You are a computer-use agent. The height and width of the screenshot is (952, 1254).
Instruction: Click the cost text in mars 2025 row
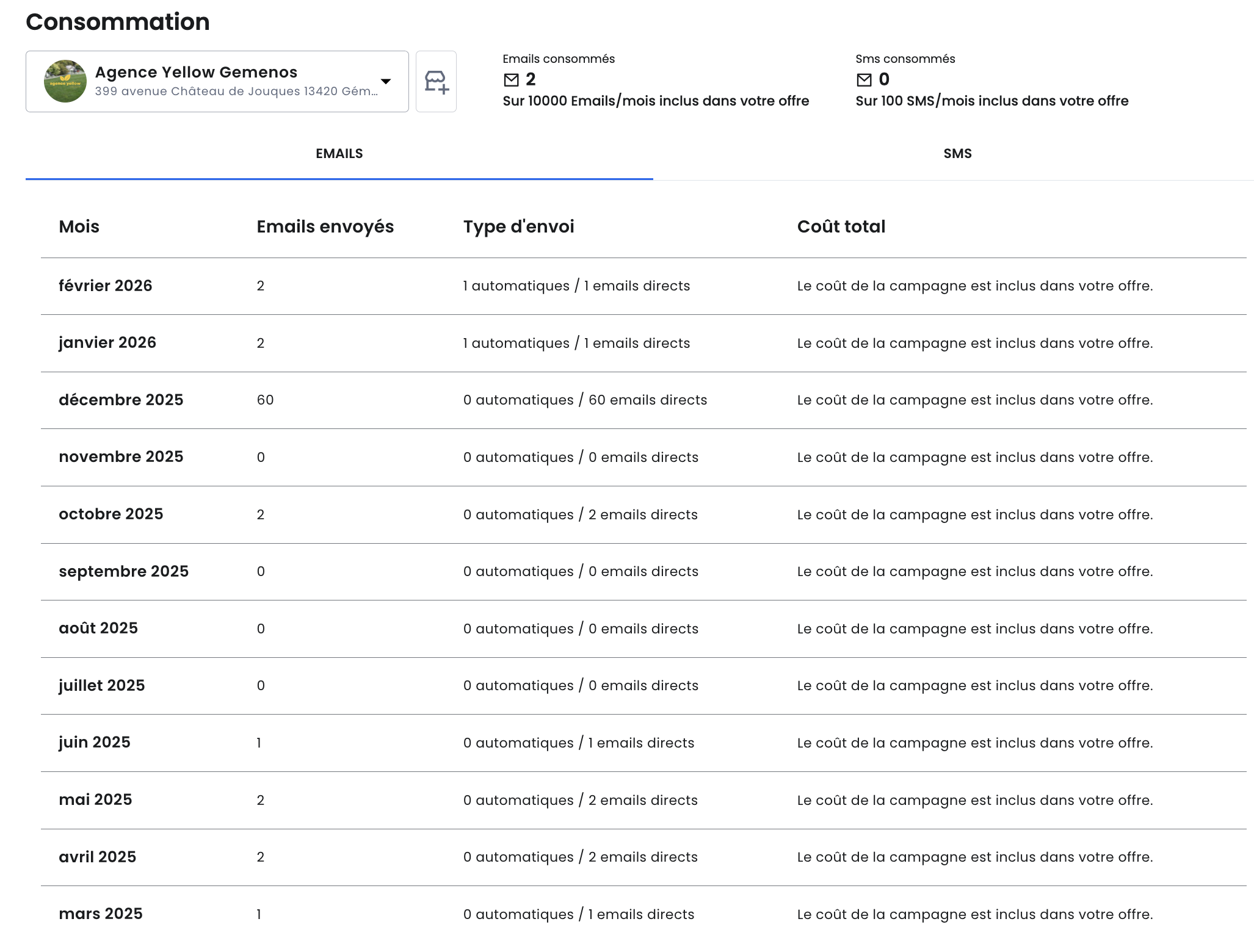(x=975, y=914)
